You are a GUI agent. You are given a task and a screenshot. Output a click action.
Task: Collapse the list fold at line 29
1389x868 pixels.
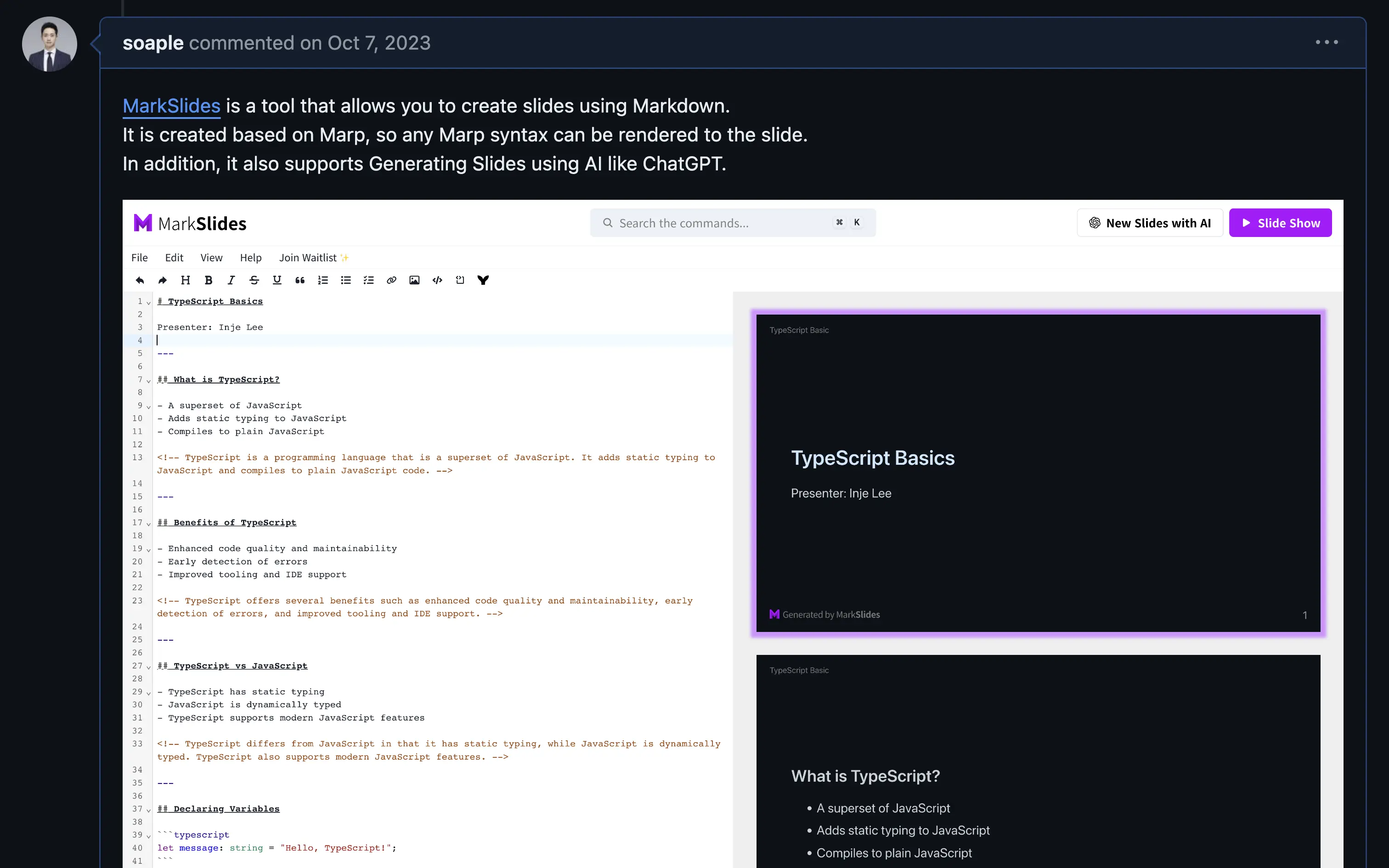pyautogui.click(x=149, y=693)
